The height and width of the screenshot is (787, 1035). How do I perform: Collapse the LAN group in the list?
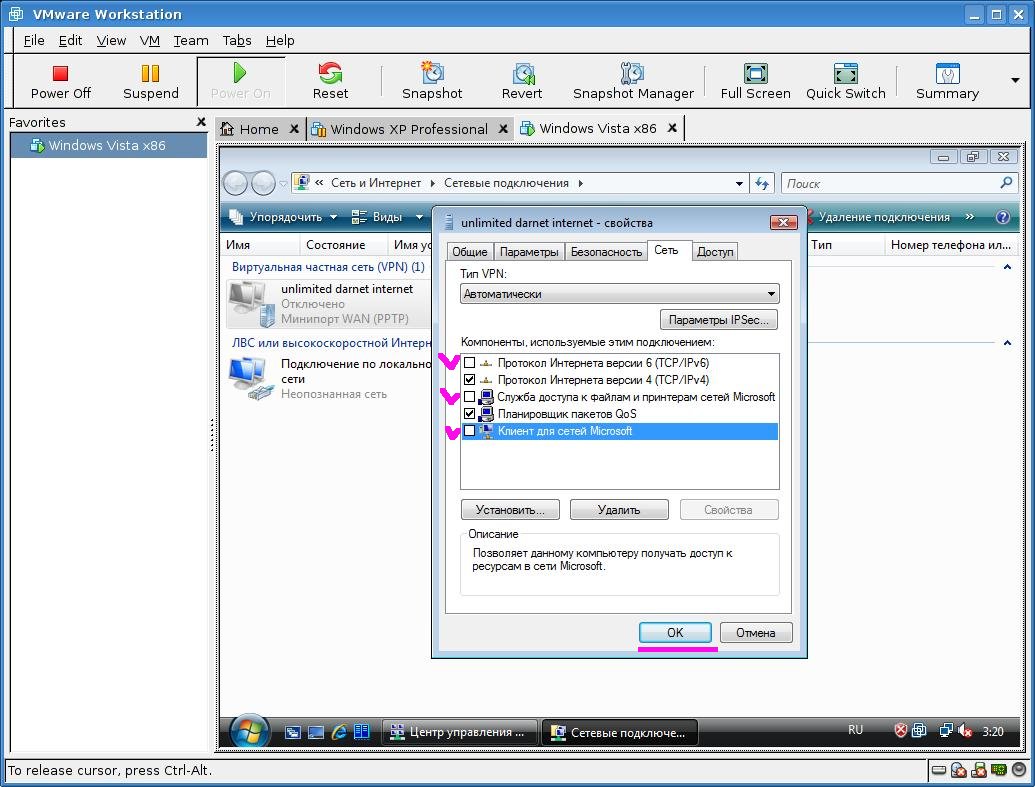(x=1007, y=343)
